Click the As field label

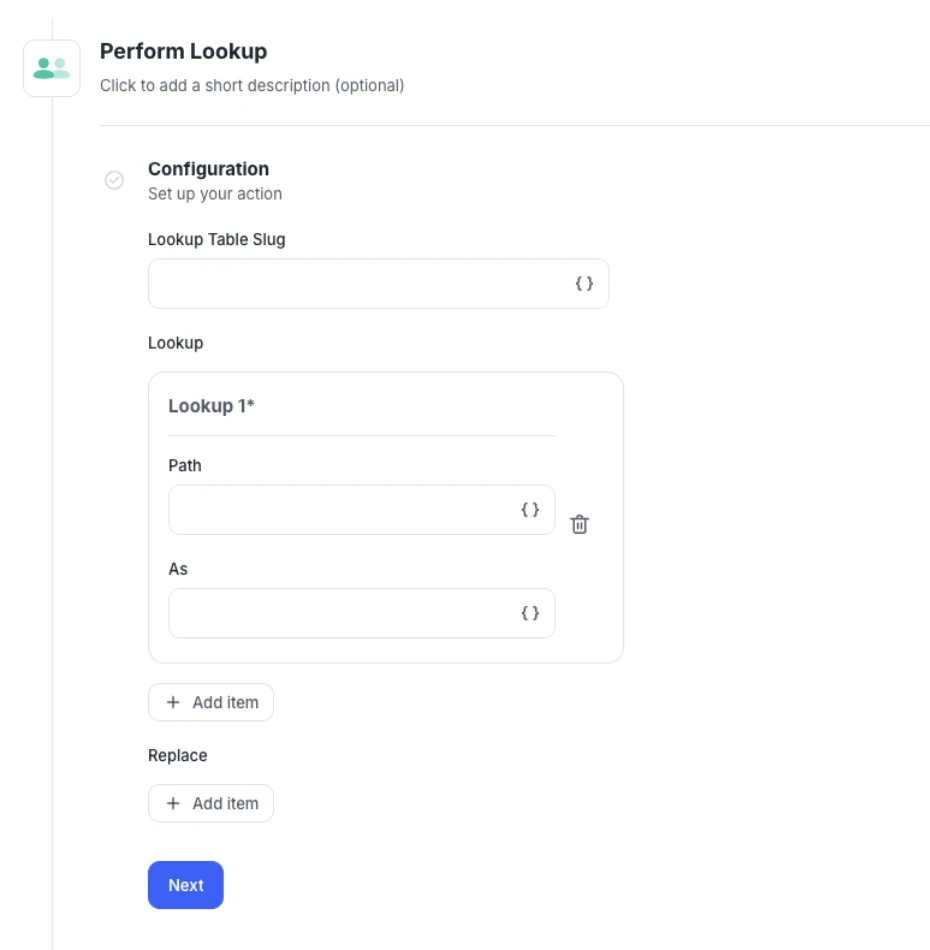[x=178, y=569]
